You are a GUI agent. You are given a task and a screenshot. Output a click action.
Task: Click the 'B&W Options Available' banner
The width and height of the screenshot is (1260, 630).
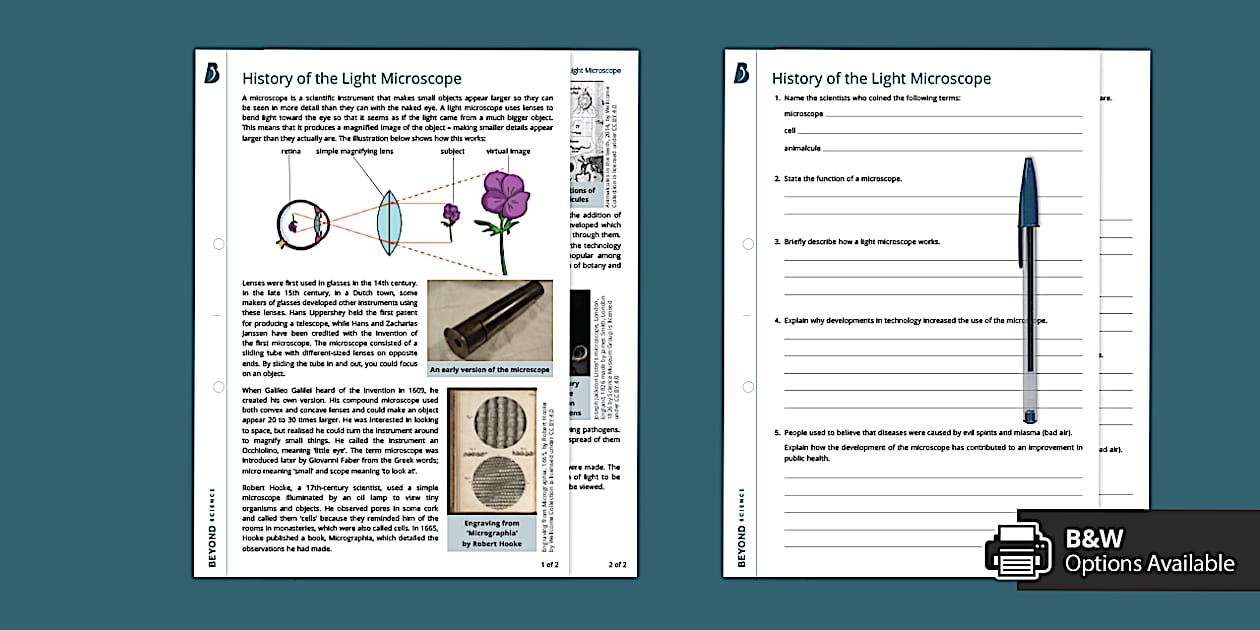pos(1140,548)
